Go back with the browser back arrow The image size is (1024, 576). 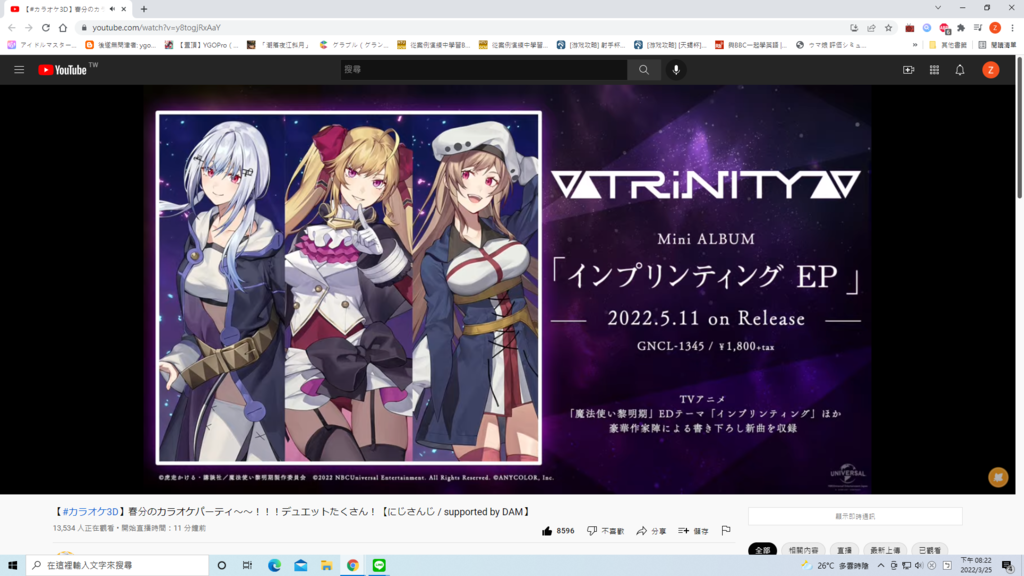[11, 27]
